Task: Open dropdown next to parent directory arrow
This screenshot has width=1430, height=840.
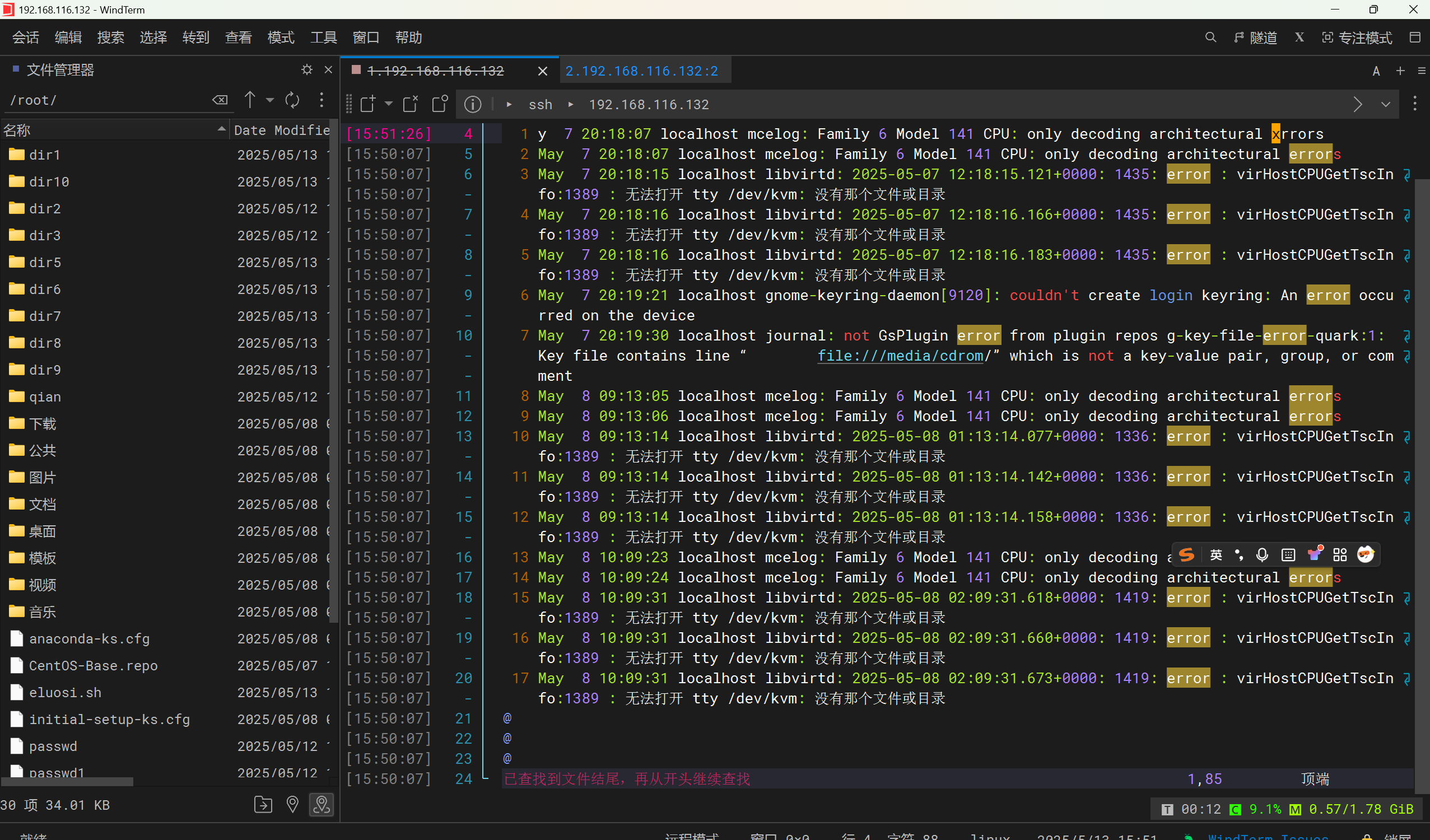Action: point(270,100)
